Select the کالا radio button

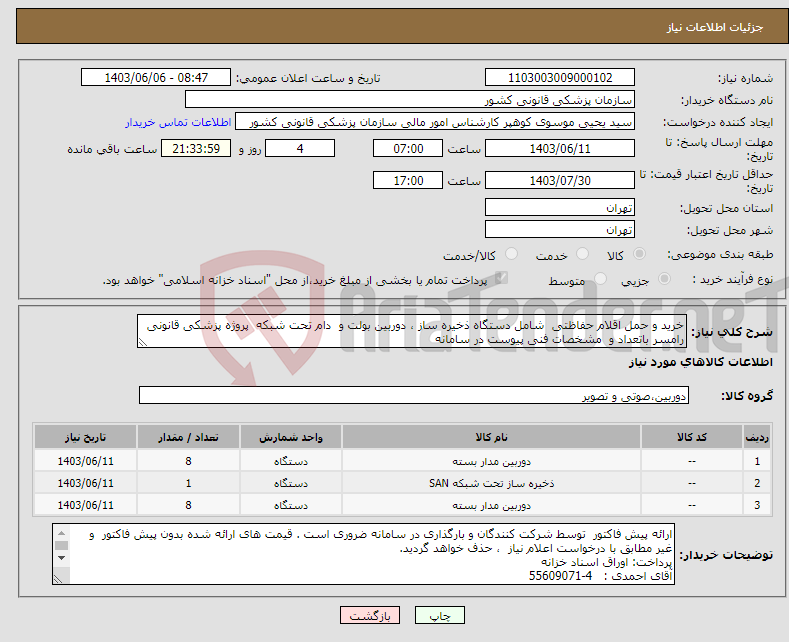coord(639,254)
